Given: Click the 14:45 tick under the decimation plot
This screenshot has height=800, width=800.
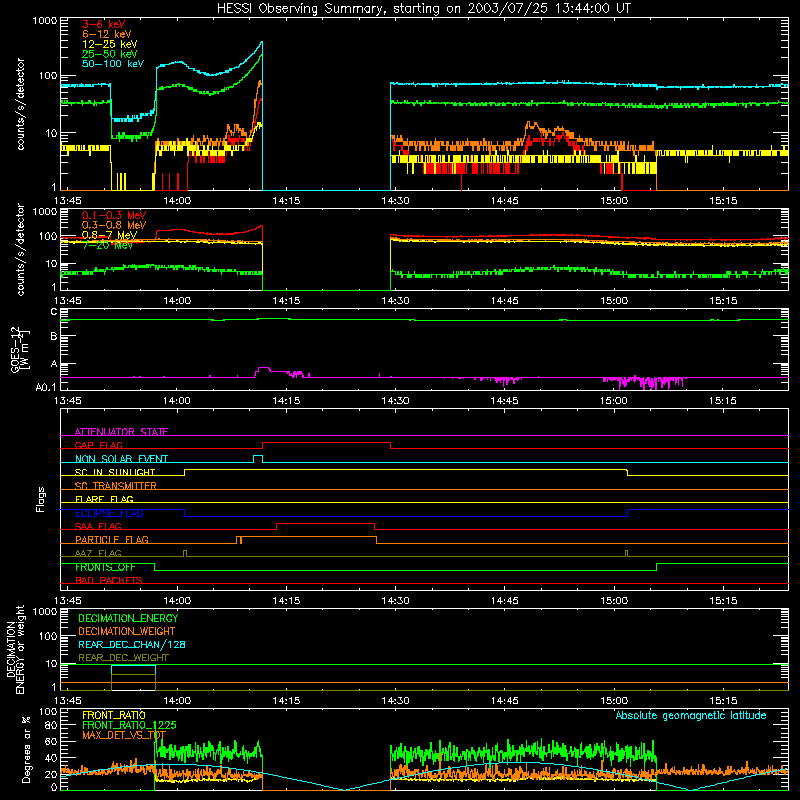Looking at the screenshot, I should click(x=505, y=701).
